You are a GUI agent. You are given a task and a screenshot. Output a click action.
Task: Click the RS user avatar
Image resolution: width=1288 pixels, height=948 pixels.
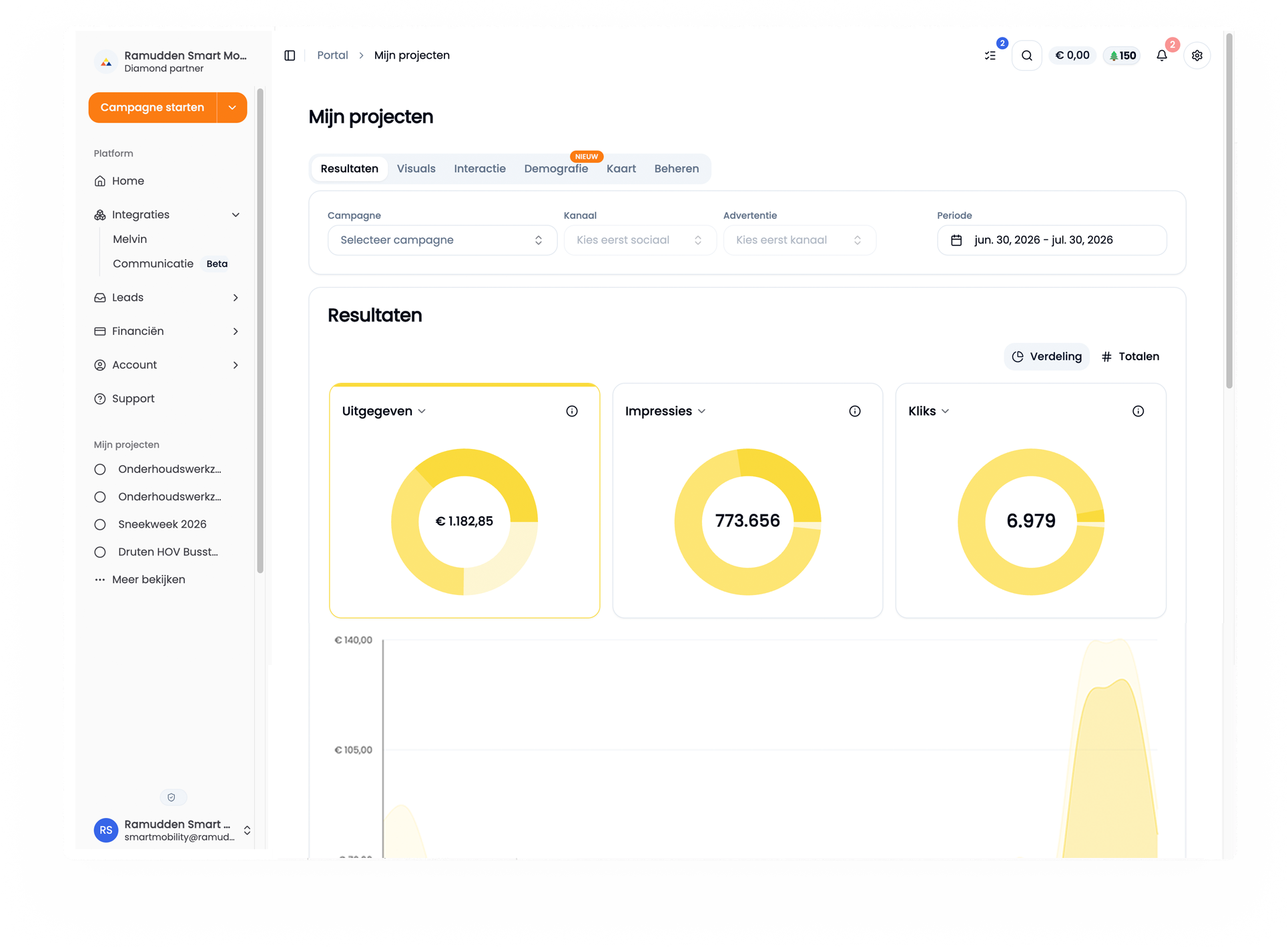pos(106,830)
